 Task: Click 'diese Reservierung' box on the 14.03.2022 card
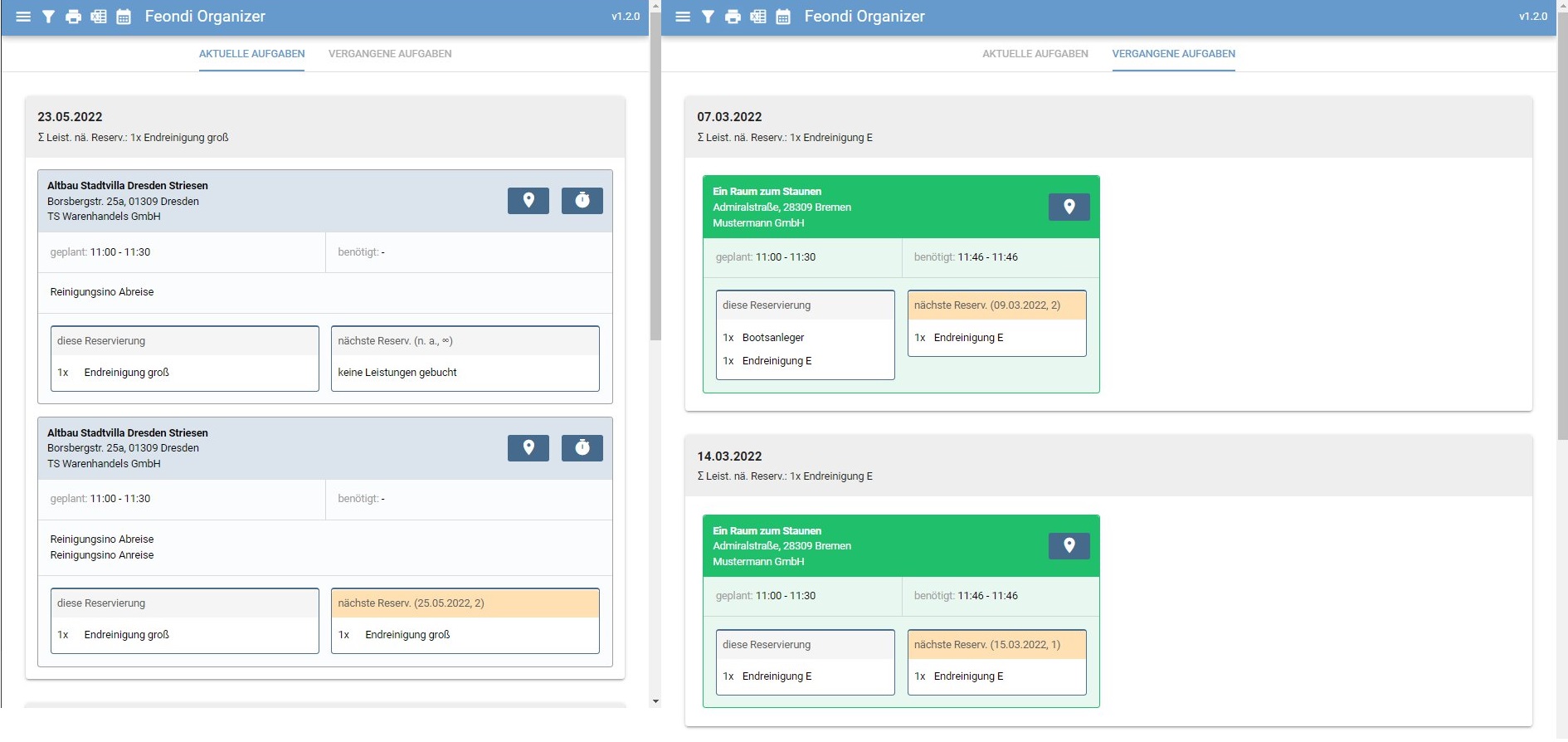click(806, 662)
